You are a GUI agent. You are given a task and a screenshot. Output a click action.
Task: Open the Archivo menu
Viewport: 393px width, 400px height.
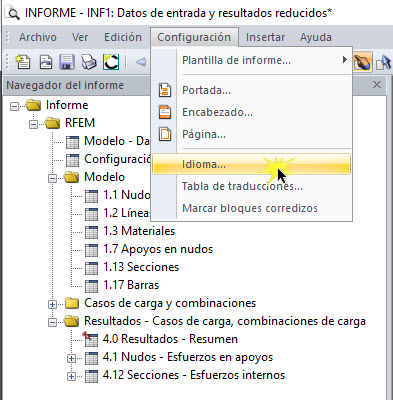point(38,37)
